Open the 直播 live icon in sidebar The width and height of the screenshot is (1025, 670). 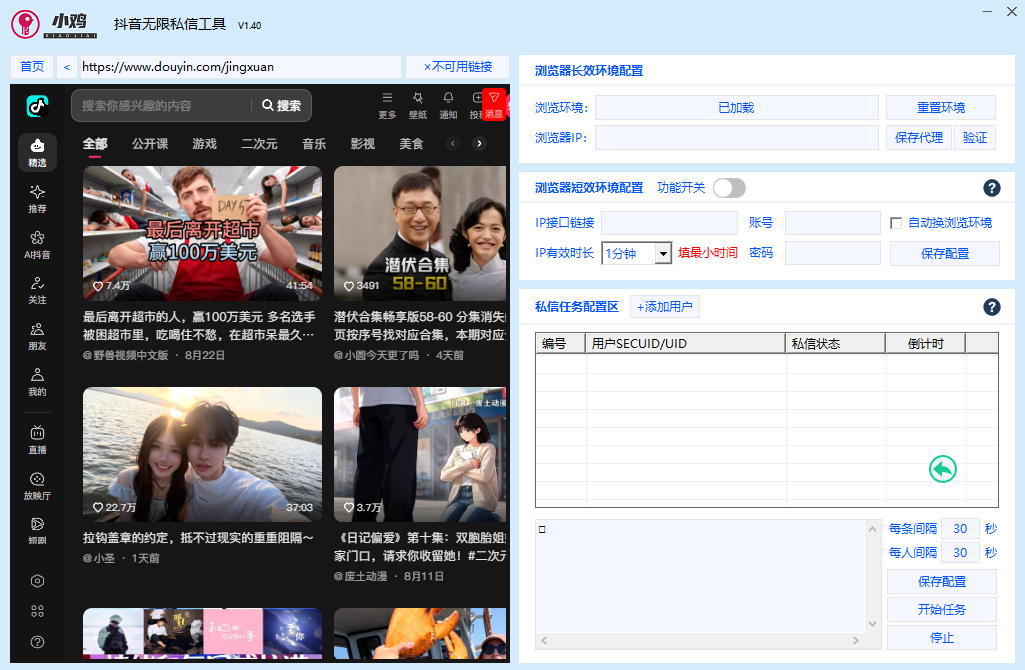click(37, 439)
